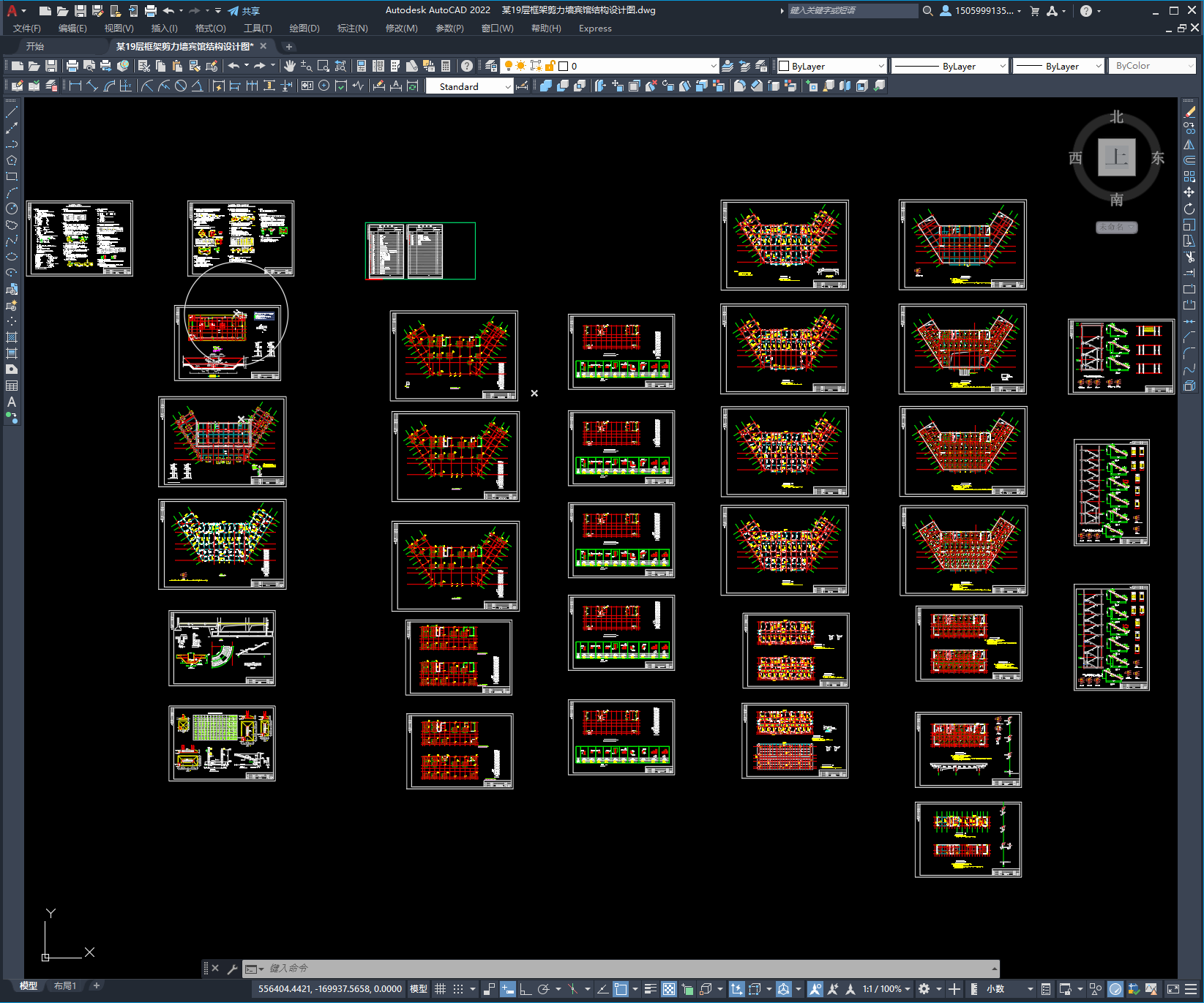The height and width of the screenshot is (1003, 1204).
Task: Click the search magnifier icon in title bar
Action: pos(927,10)
